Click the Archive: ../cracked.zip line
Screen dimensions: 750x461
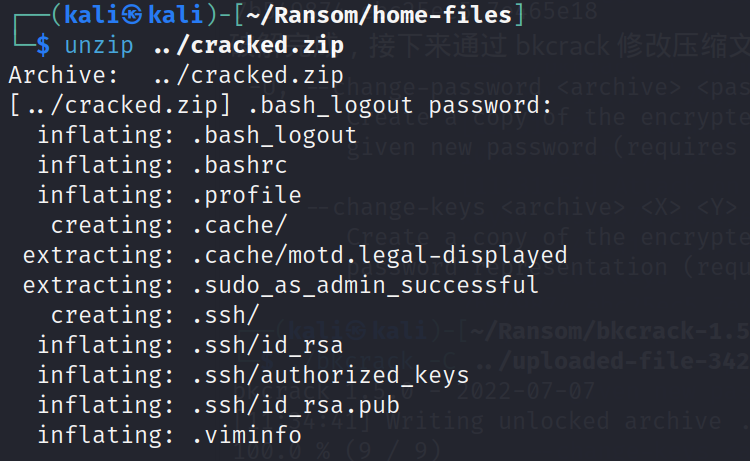pyautogui.click(x=176, y=75)
